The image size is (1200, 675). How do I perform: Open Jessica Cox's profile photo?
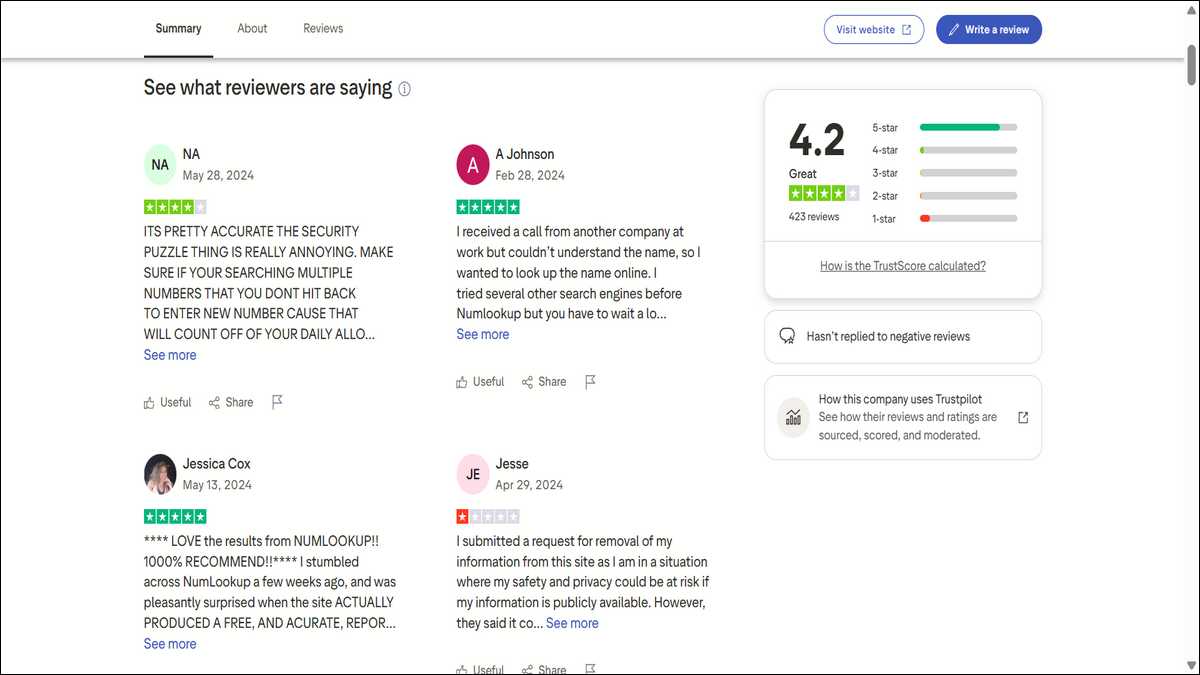160,474
